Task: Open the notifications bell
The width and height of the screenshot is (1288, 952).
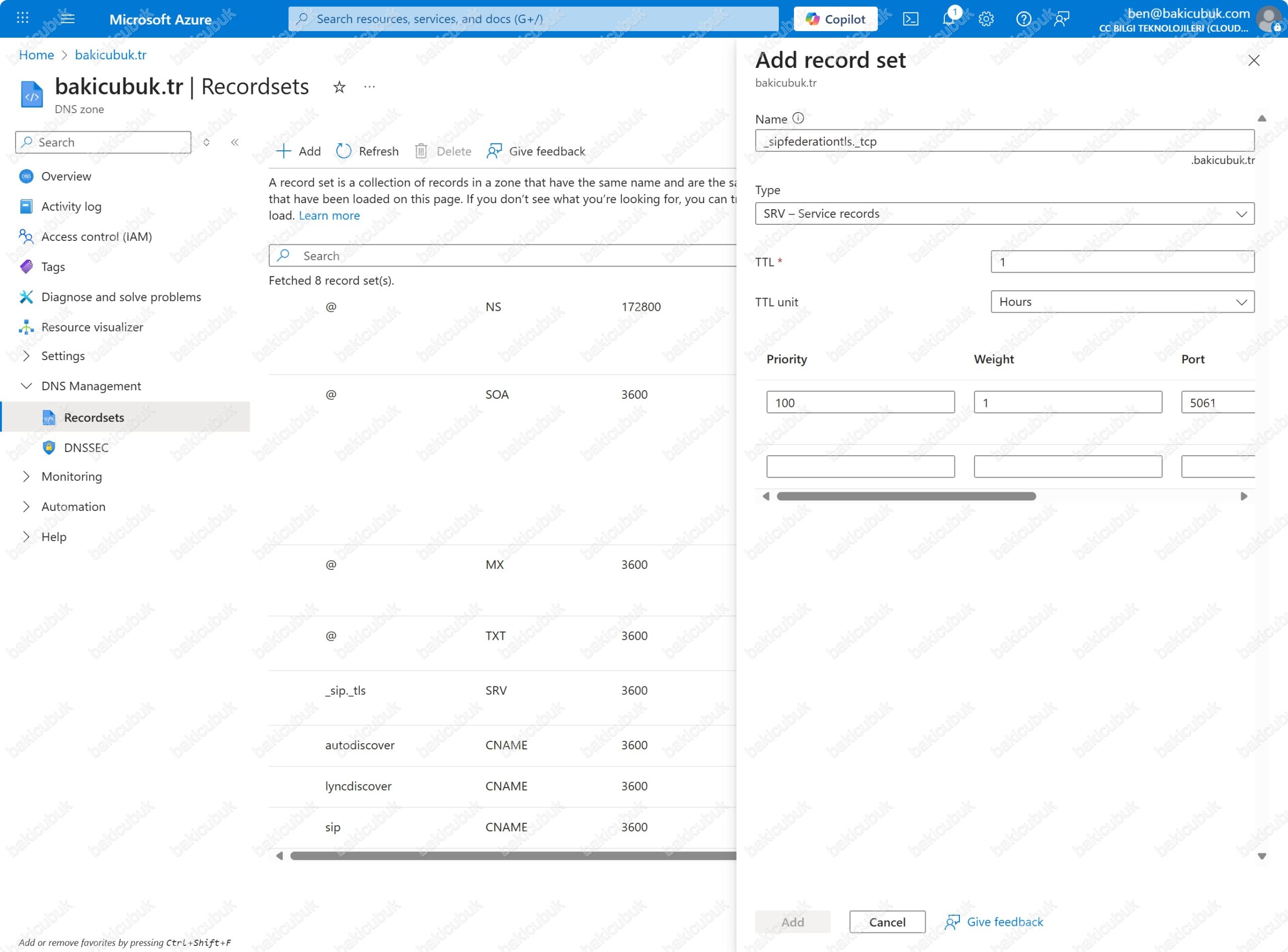Action: (x=948, y=19)
